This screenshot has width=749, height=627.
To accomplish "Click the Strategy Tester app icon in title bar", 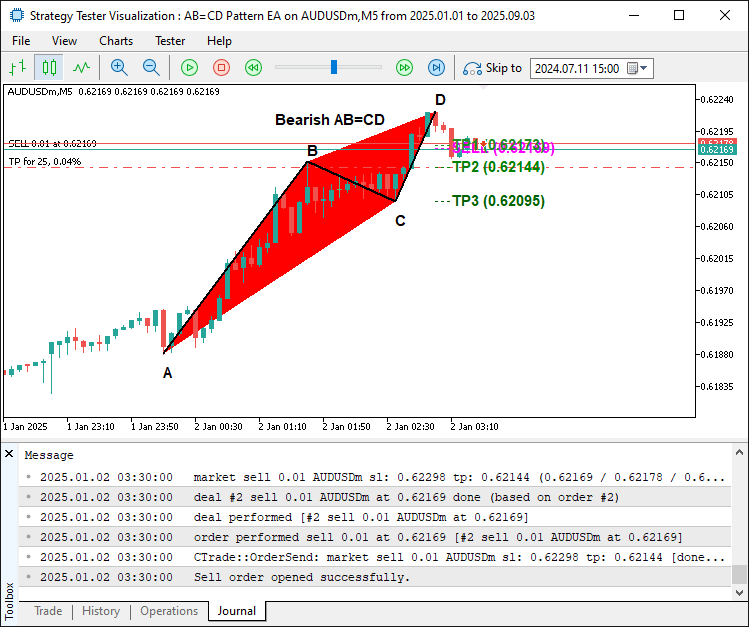I will pyautogui.click(x=16, y=15).
